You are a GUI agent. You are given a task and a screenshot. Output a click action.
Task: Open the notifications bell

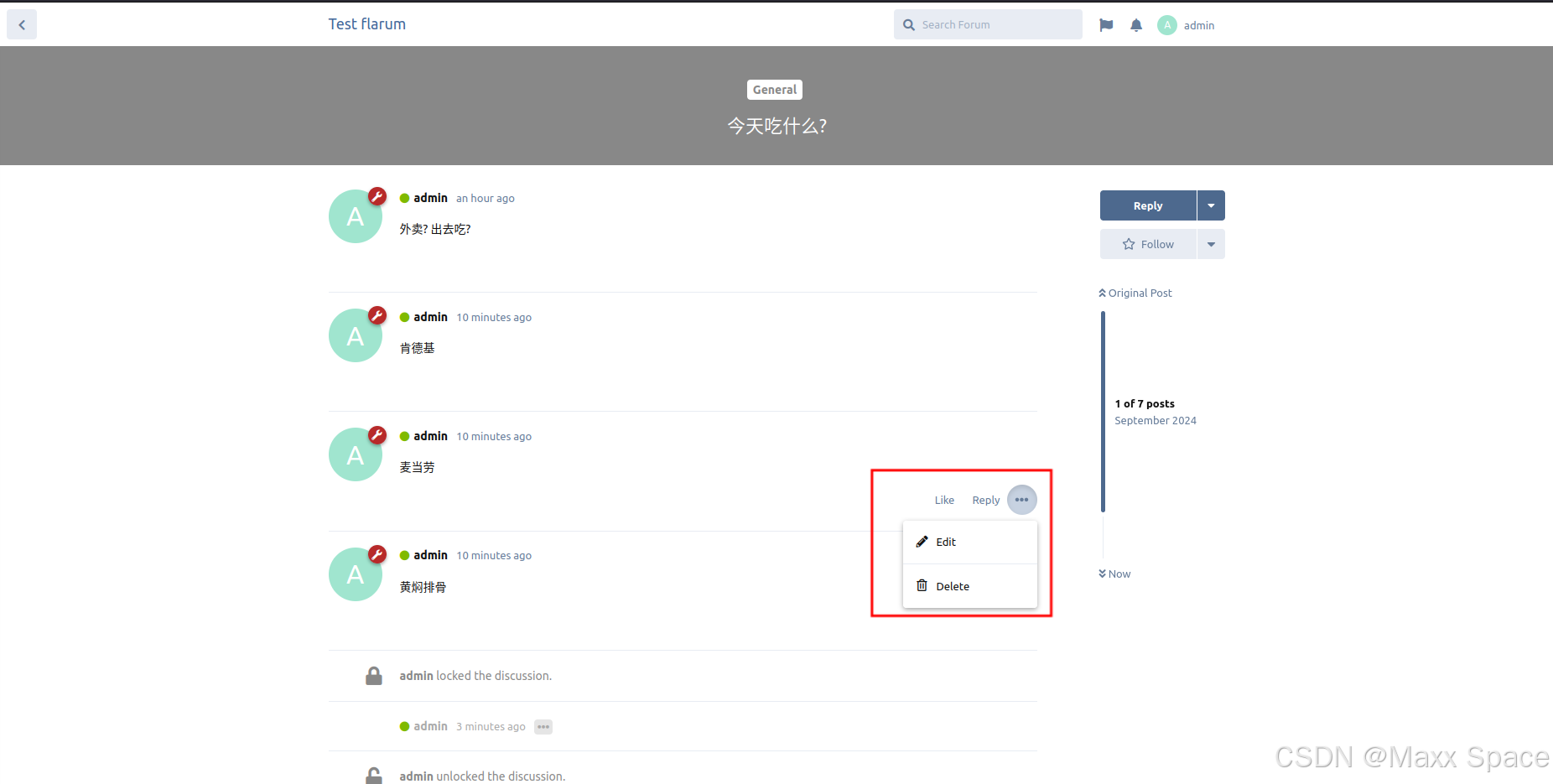[x=1136, y=25]
